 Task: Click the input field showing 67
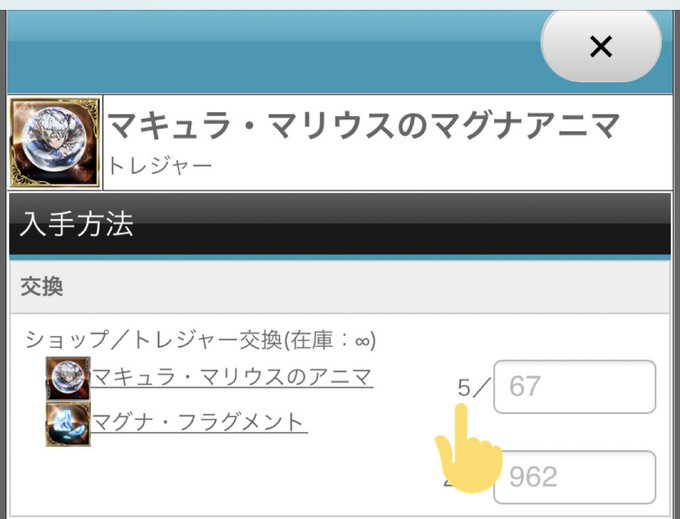click(574, 386)
